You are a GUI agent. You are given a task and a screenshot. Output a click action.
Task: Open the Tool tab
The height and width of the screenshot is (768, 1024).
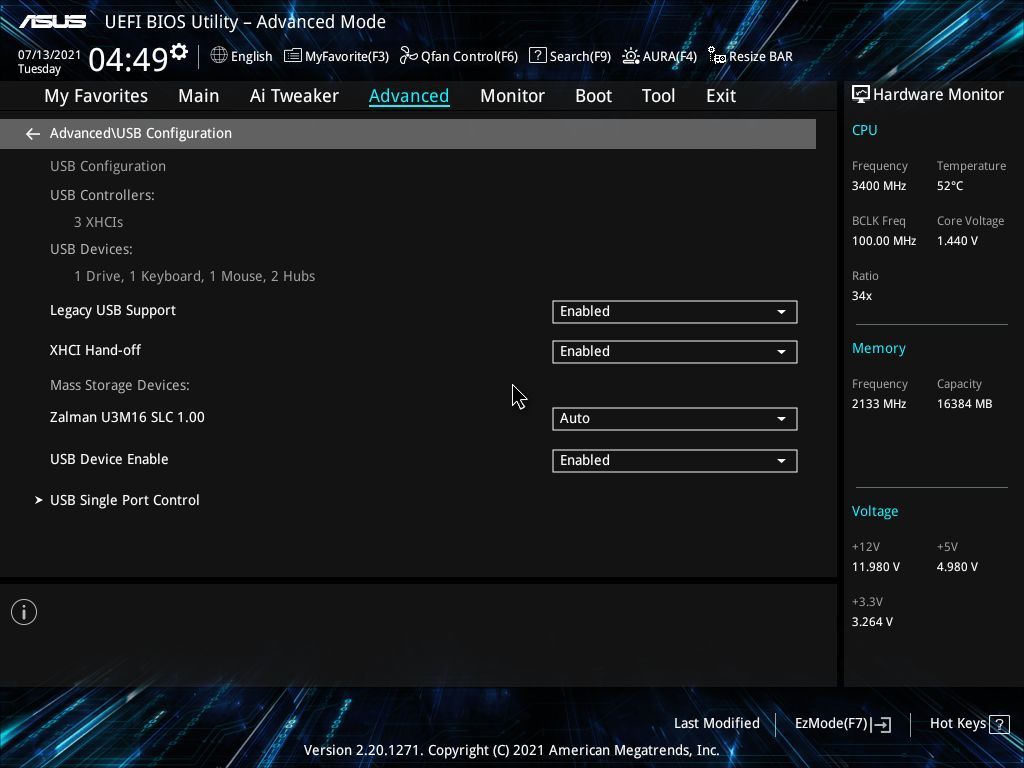point(658,96)
